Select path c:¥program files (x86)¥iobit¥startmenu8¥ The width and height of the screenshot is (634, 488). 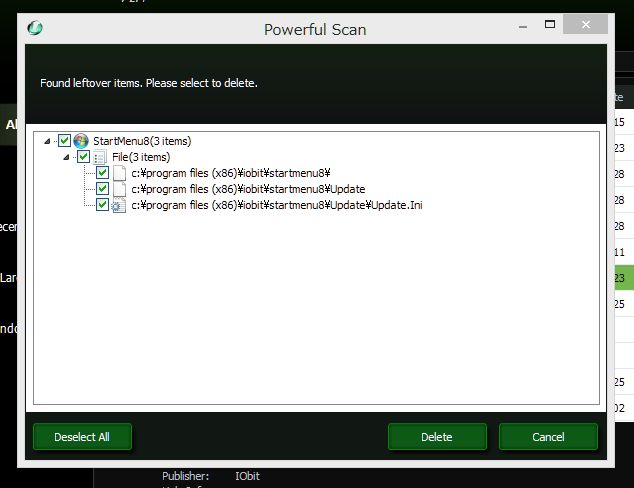pos(231,173)
